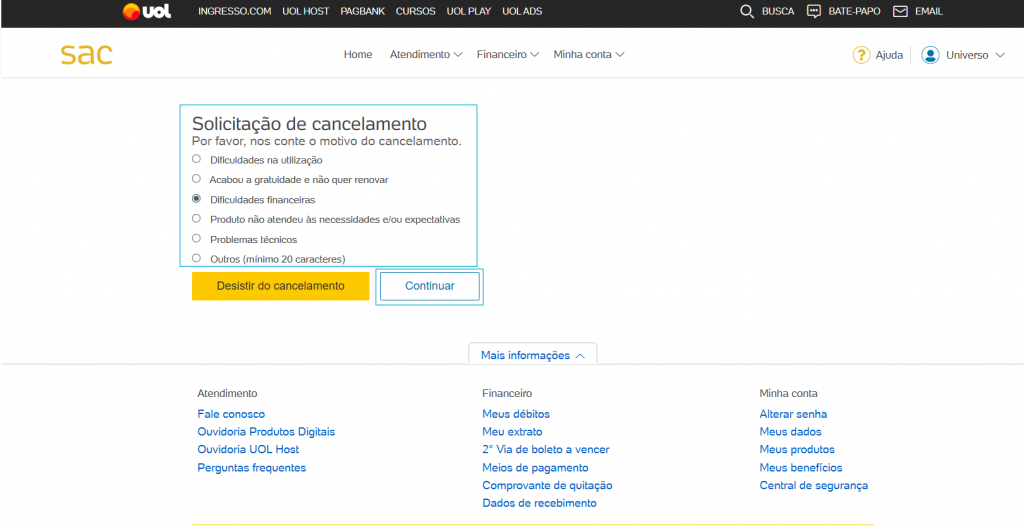Viewport: 1024px width, 527px height.
Task: Go to the Home menu item
Action: coord(358,55)
